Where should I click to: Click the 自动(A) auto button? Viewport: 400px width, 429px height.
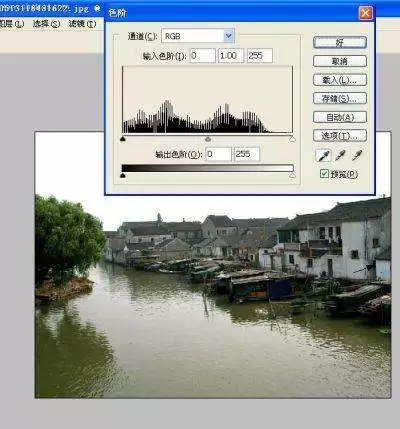click(340, 117)
